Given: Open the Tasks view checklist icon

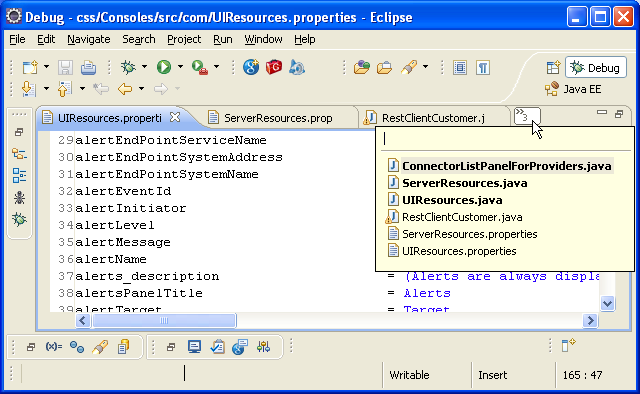Looking at the screenshot, I should 217,347.
